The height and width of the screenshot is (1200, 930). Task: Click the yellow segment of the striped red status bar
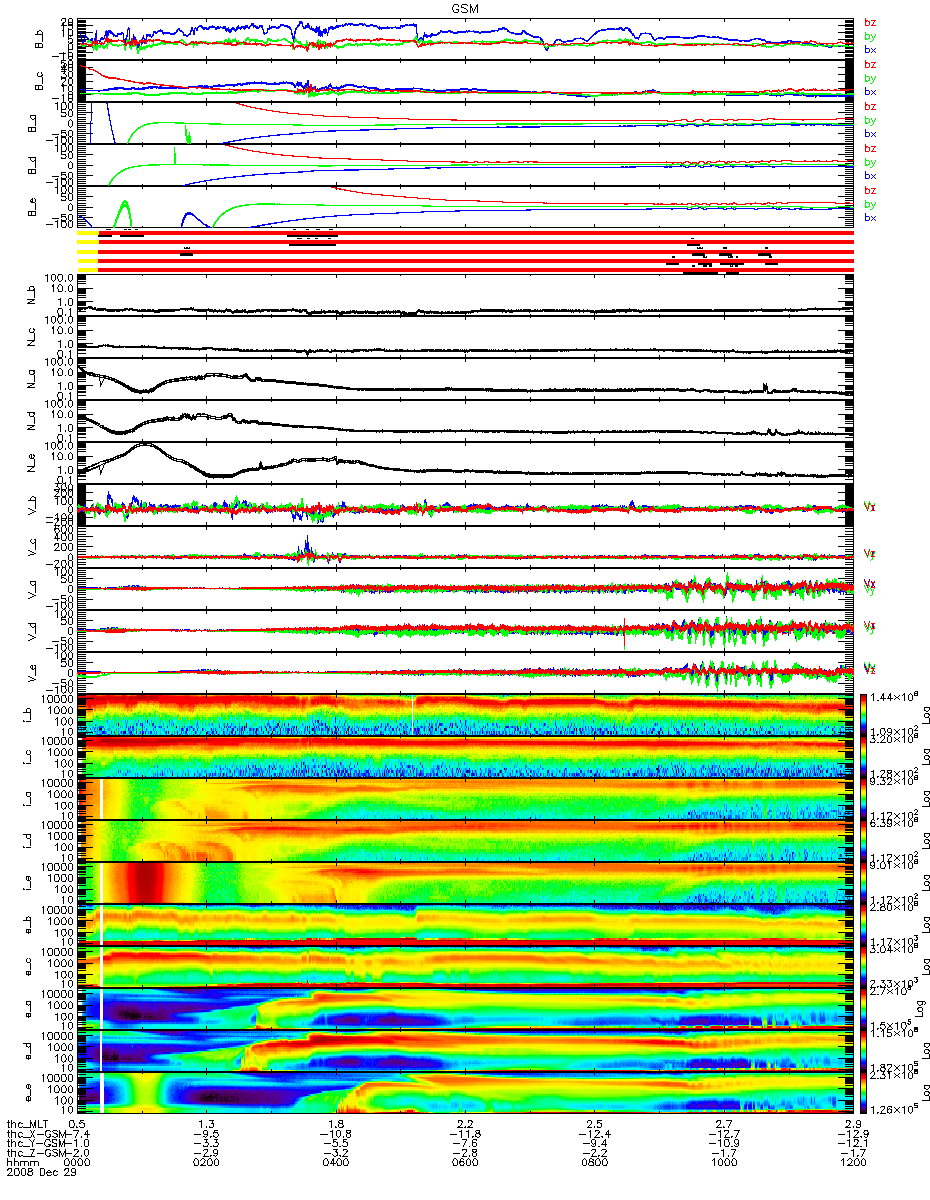point(87,250)
